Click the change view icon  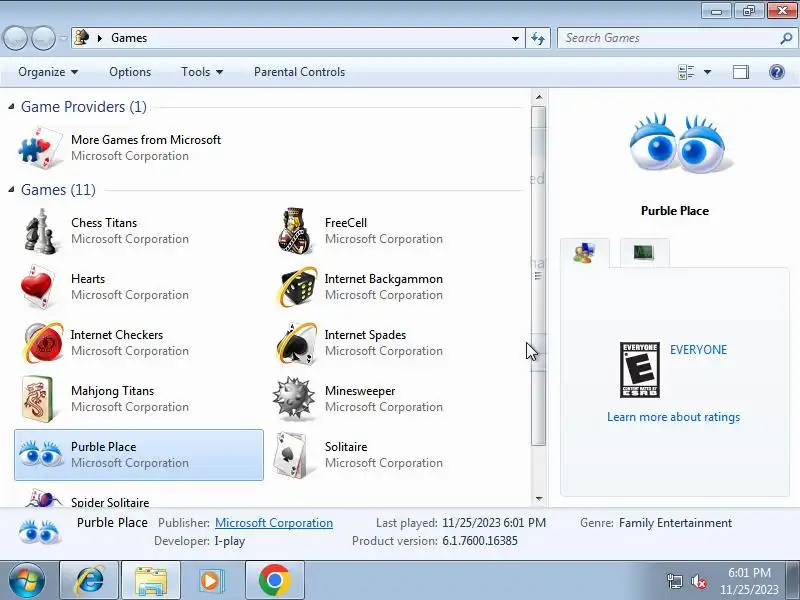[686, 72]
